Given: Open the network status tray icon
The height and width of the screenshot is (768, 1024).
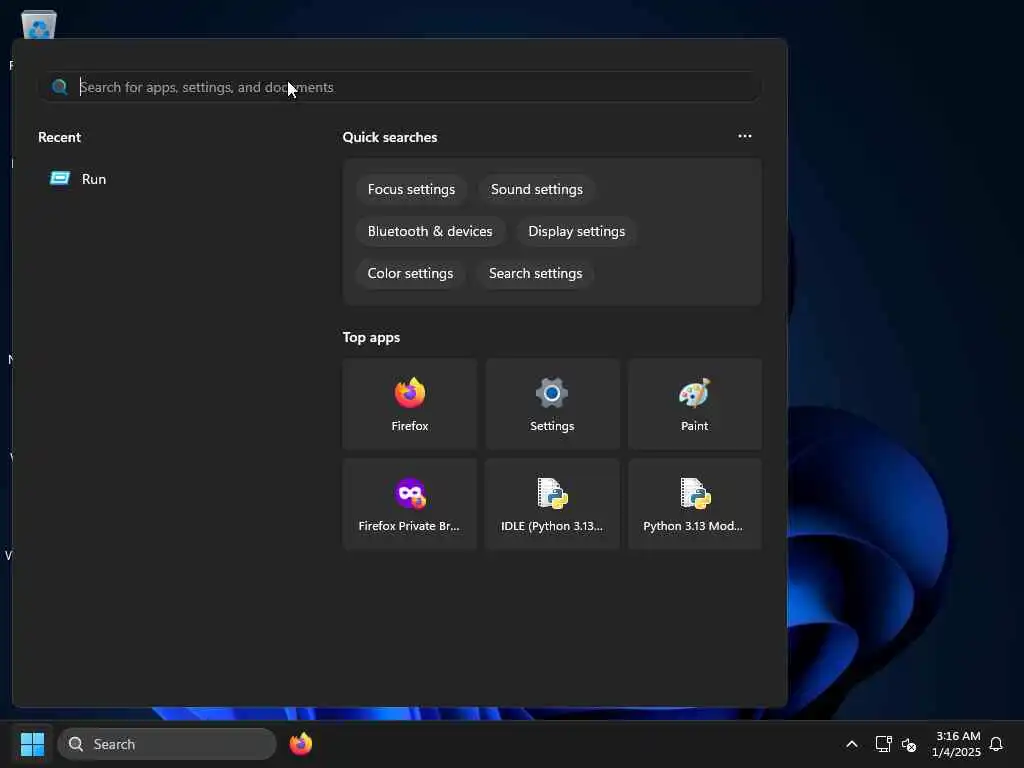Looking at the screenshot, I should point(883,744).
